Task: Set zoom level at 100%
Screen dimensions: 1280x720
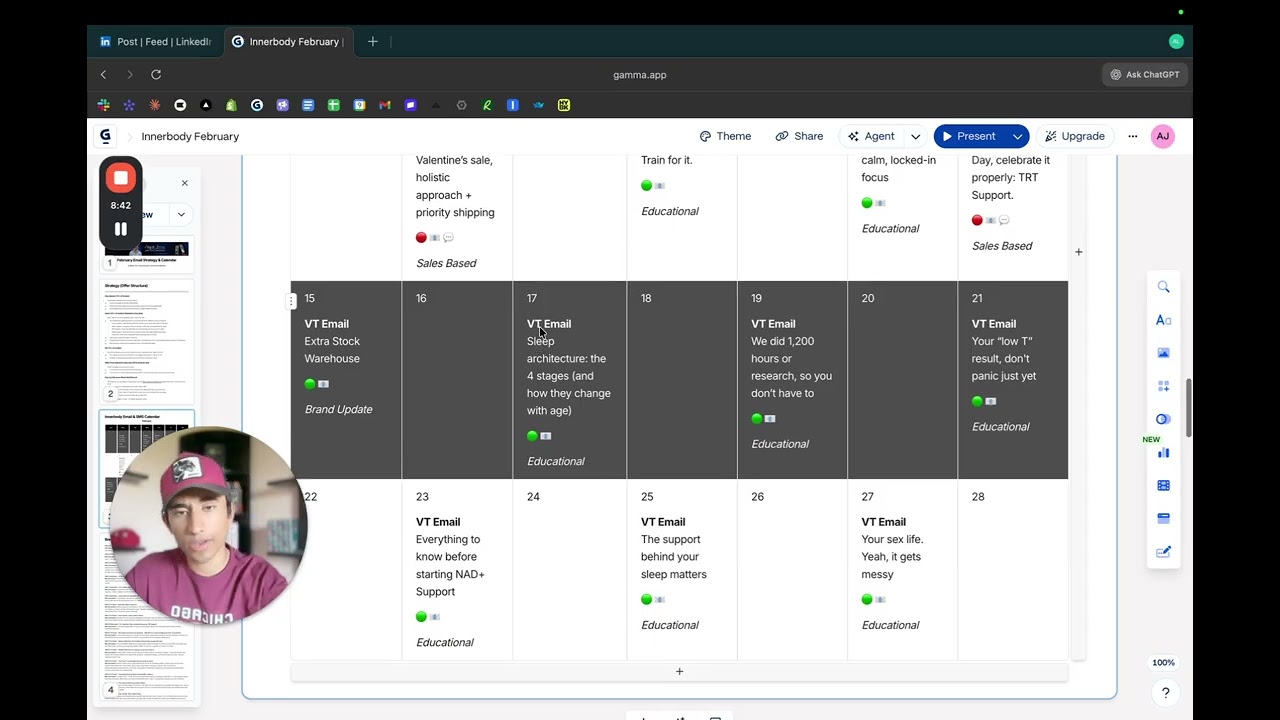Action: [1163, 663]
